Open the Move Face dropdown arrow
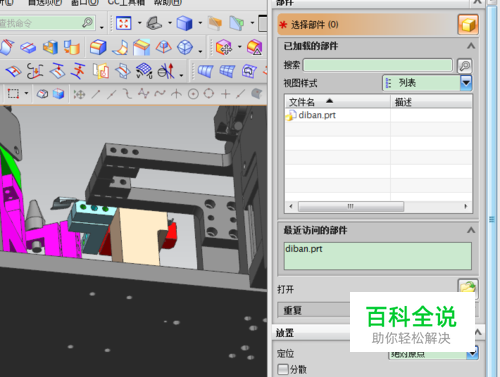Image resolution: width=500 pixels, height=377 pixels. point(239,47)
